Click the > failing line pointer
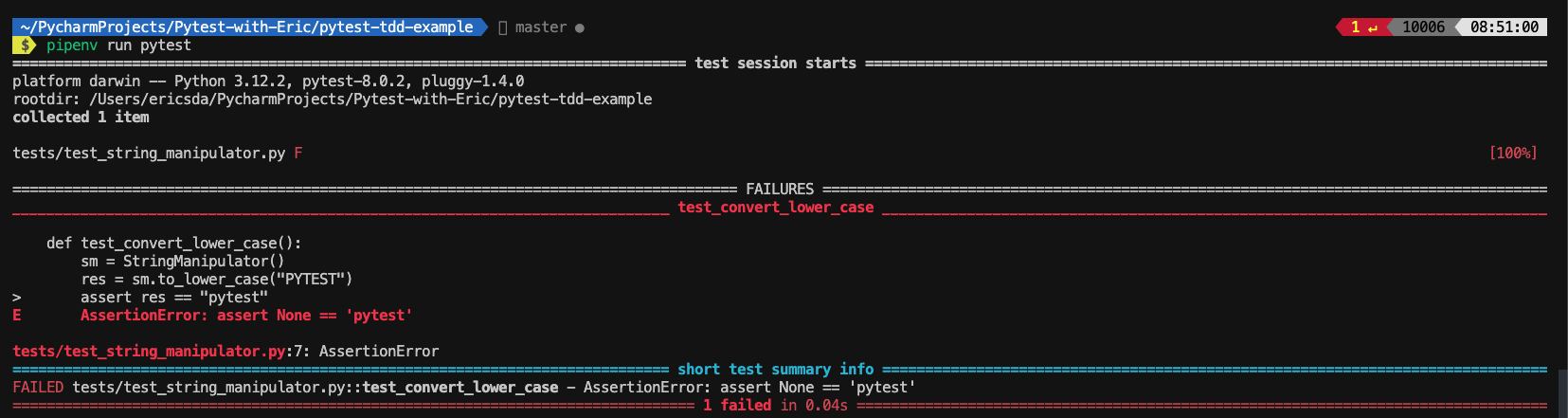Image resolution: width=1568 pixels, height=418 pixels. pos(17,297)
